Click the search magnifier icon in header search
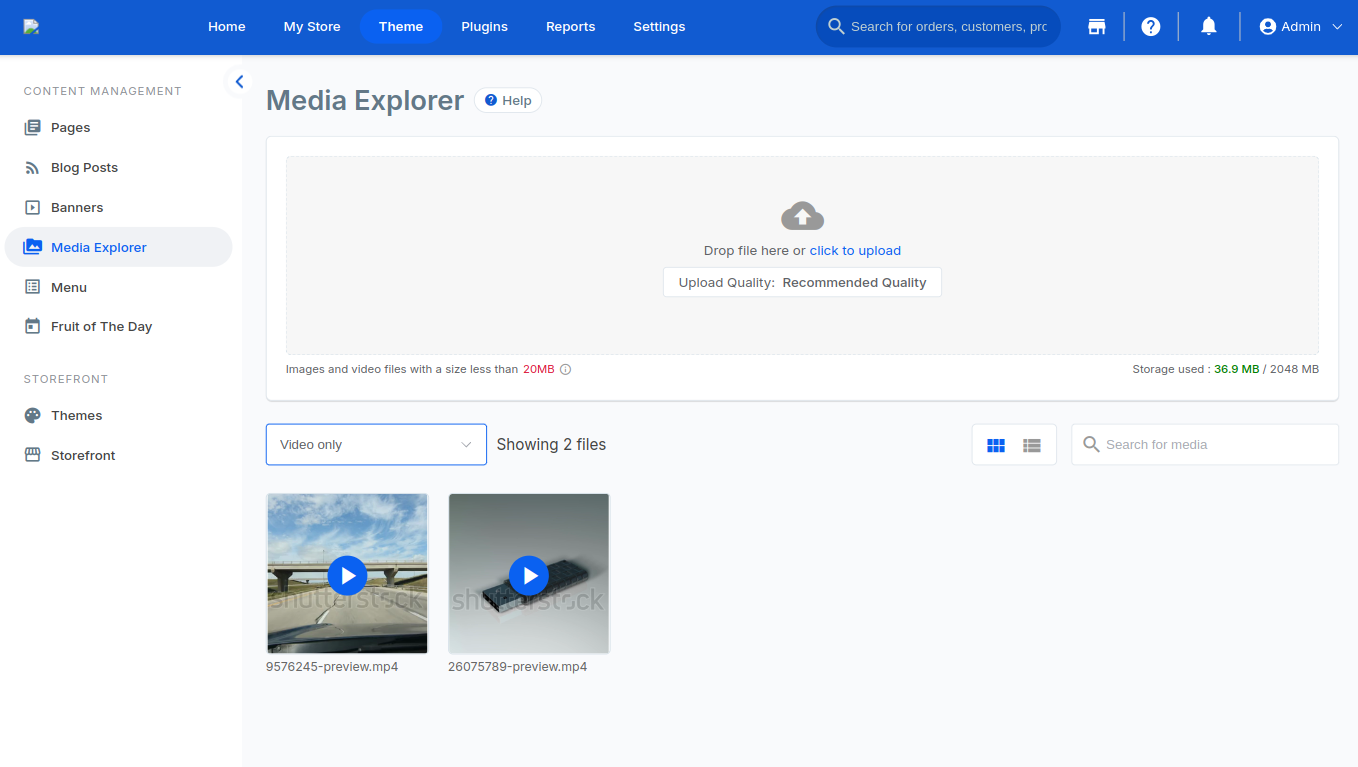1358x767 pixels. (836, 27)
